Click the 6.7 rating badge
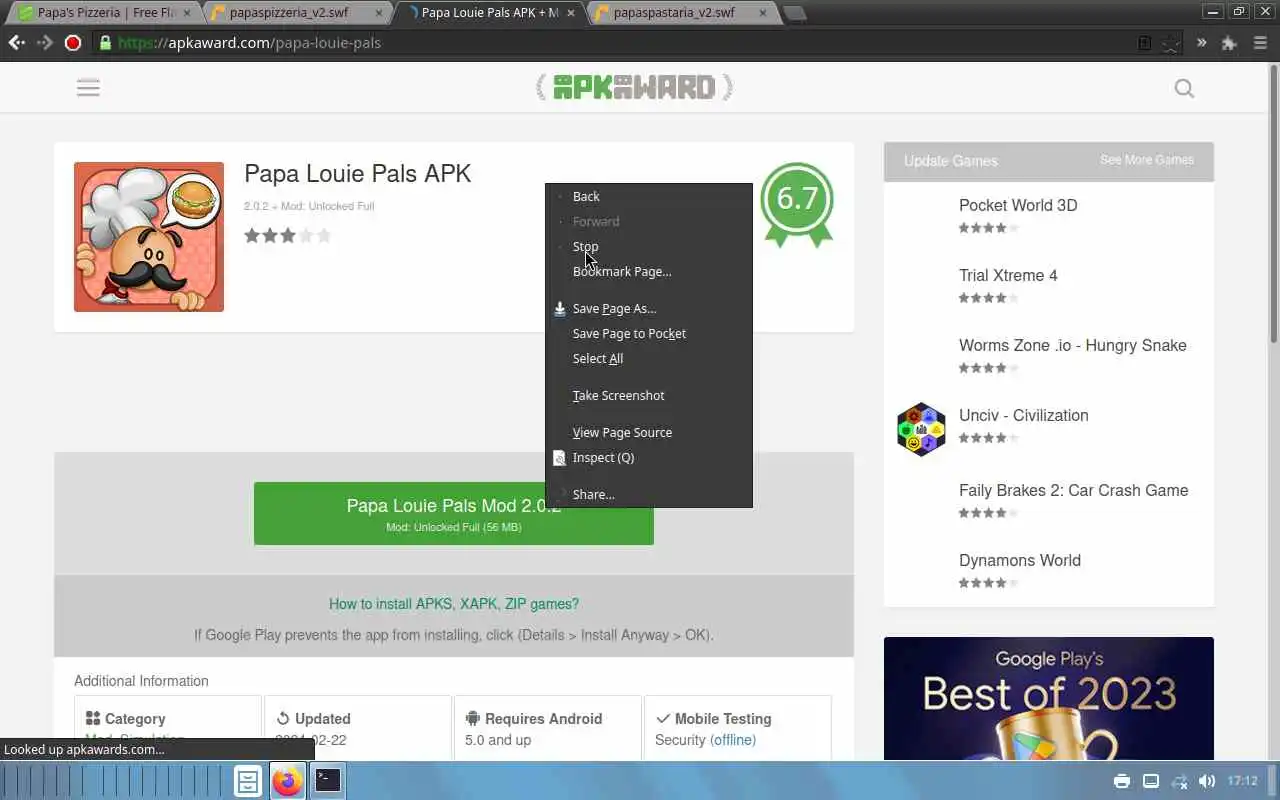 797,204
